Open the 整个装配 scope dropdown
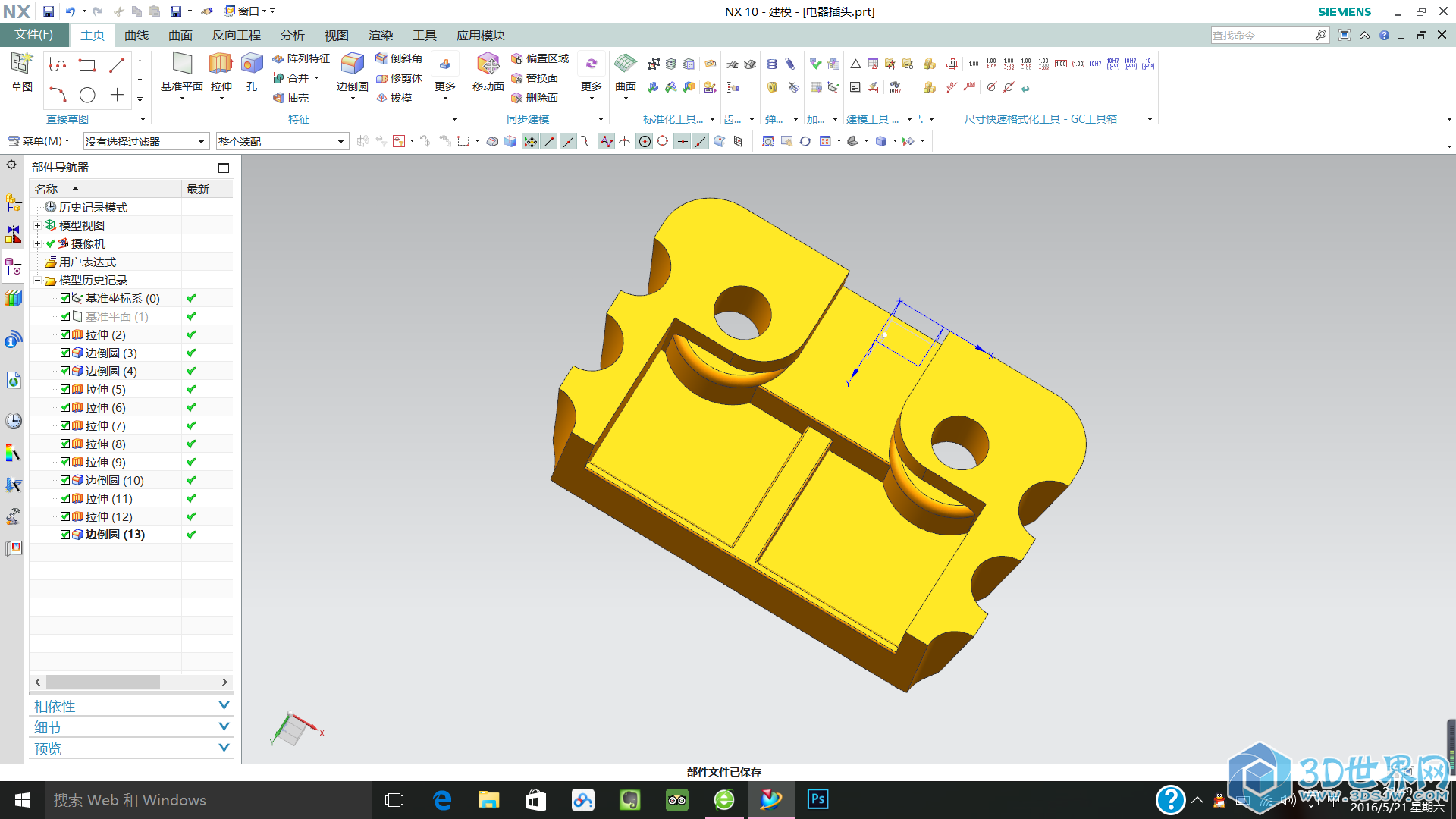Viewport: 1456px width, 819px height. click(x=282, y=141)
